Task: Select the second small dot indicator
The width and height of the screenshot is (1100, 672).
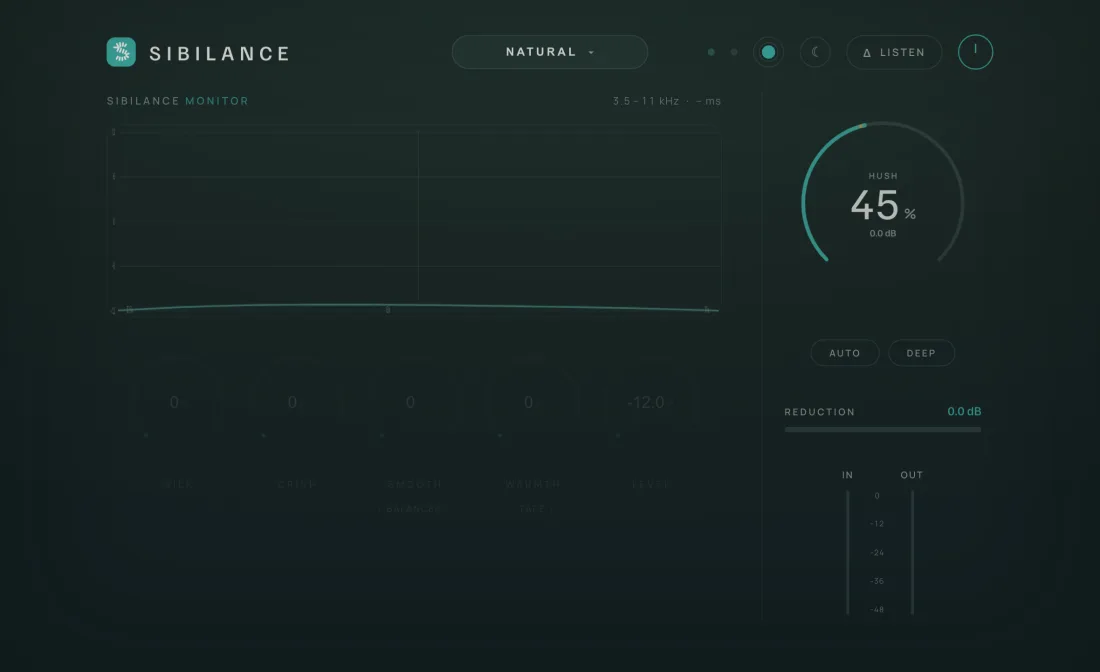Action: [x=734, y=52]
